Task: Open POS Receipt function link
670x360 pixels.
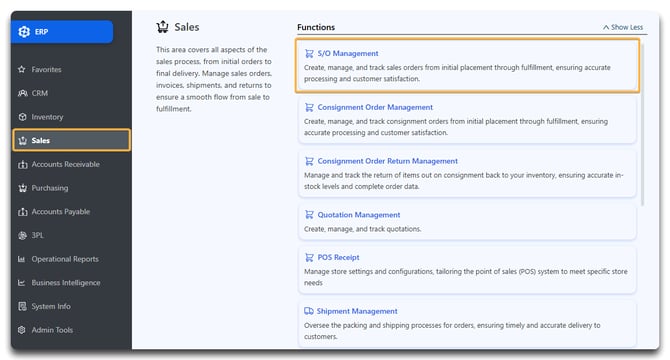Action: (x=338, y=258)
